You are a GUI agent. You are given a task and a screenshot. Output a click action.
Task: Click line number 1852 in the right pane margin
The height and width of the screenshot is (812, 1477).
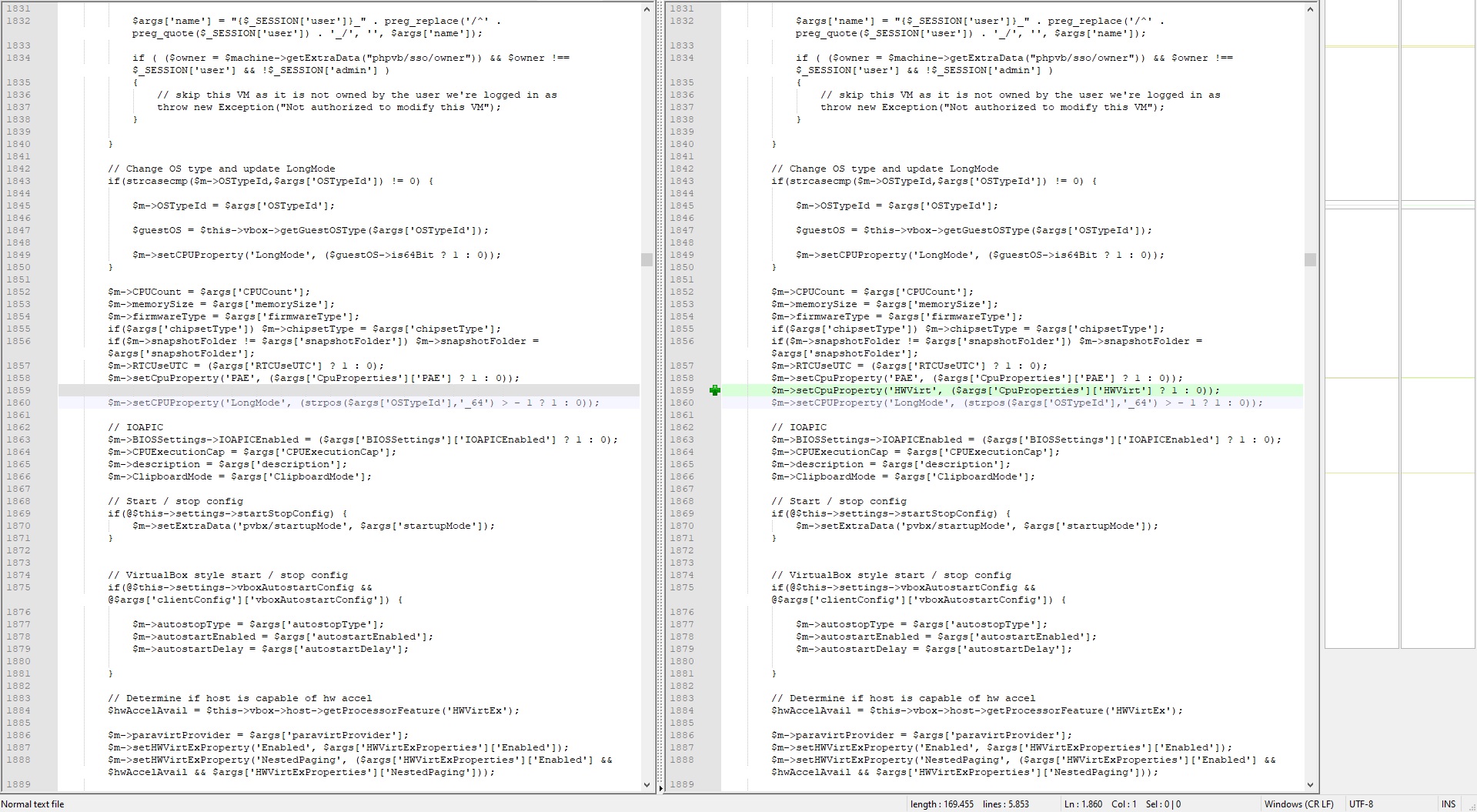coord(682,292)
